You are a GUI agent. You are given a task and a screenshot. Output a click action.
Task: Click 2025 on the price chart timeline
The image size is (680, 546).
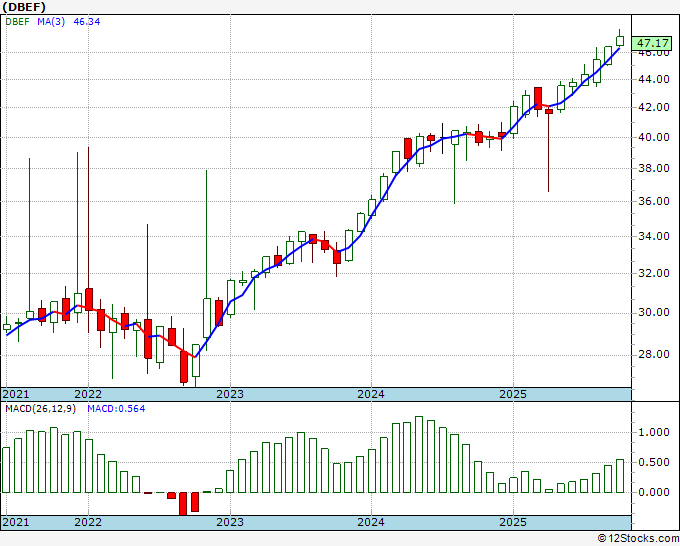[x=513, y=394]
